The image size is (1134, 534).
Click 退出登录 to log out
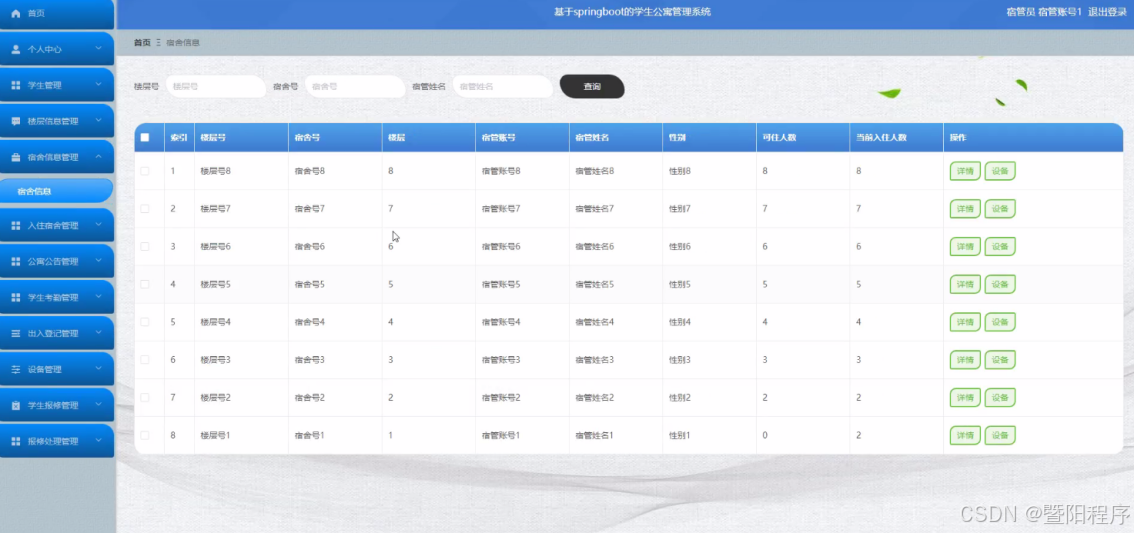pyautogui.click(x=1107, y=12)
